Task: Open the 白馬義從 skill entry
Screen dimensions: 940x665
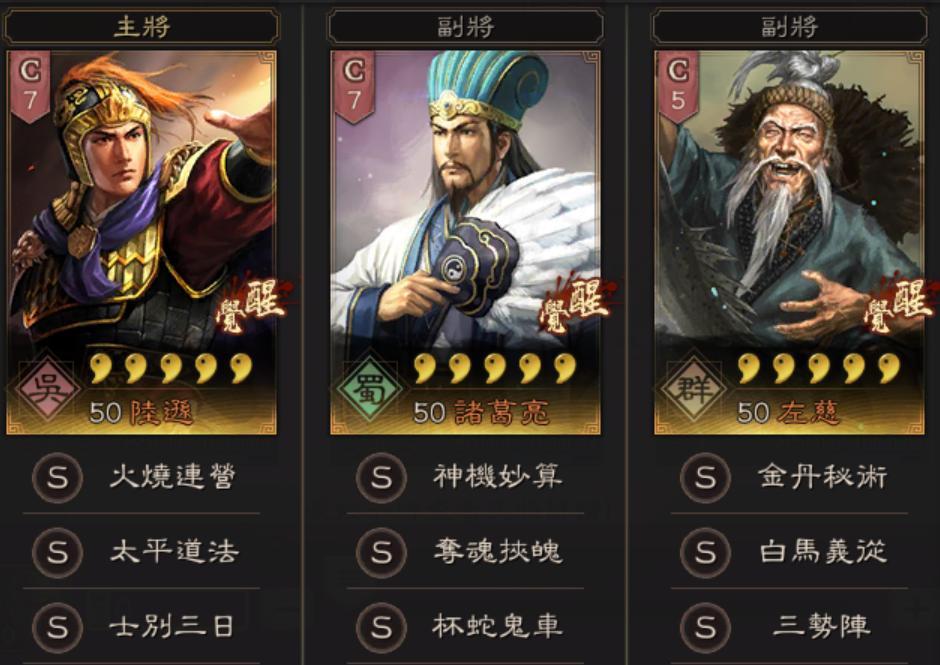Action: (x=789, y=552)
